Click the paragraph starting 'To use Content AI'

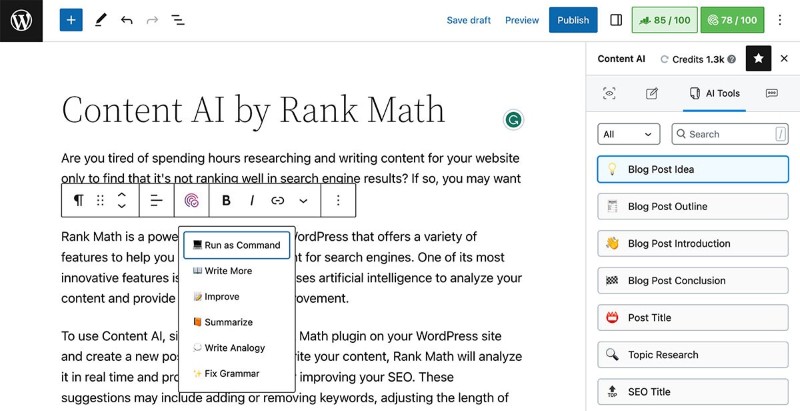click(x=291, y=367)
